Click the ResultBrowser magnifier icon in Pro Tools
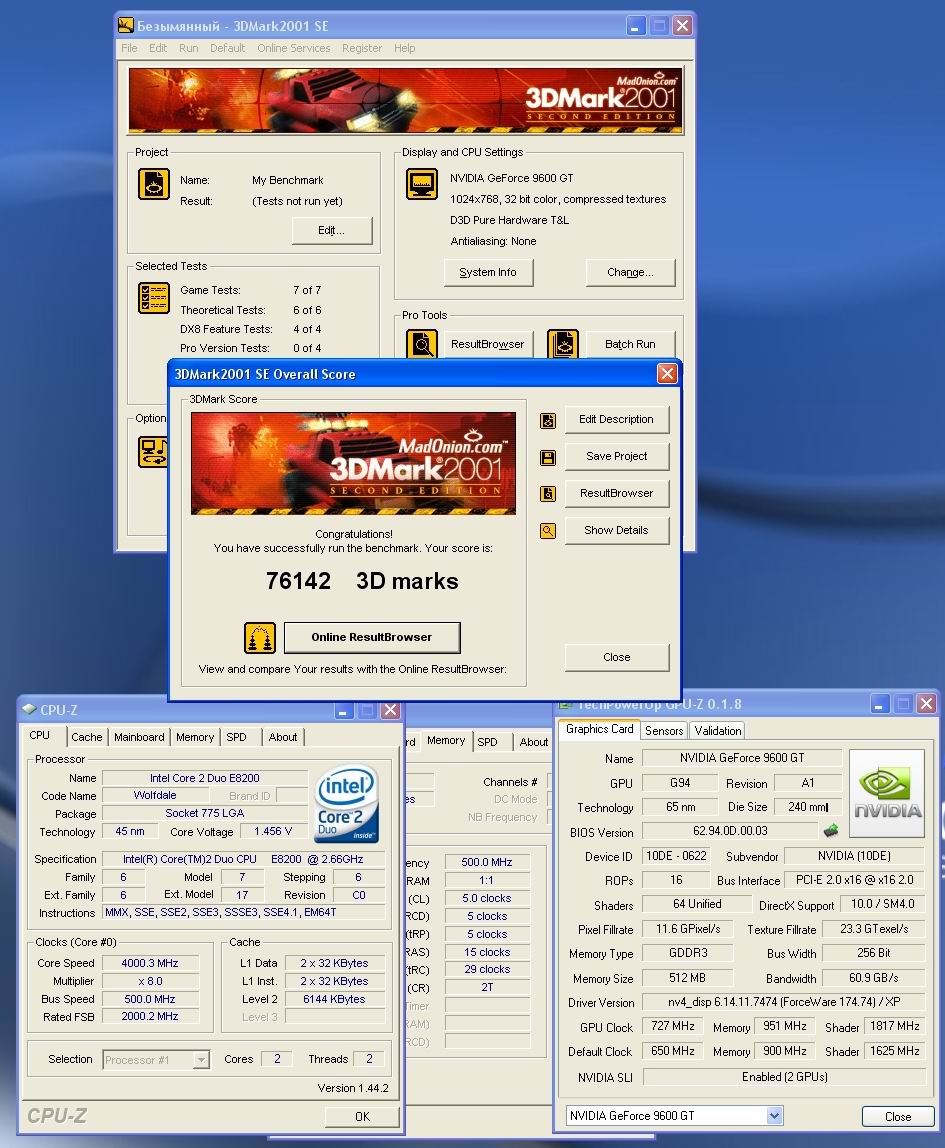The width and height of the screenshot is (945, 1148). pyautogui.click(x=422, y=344)
